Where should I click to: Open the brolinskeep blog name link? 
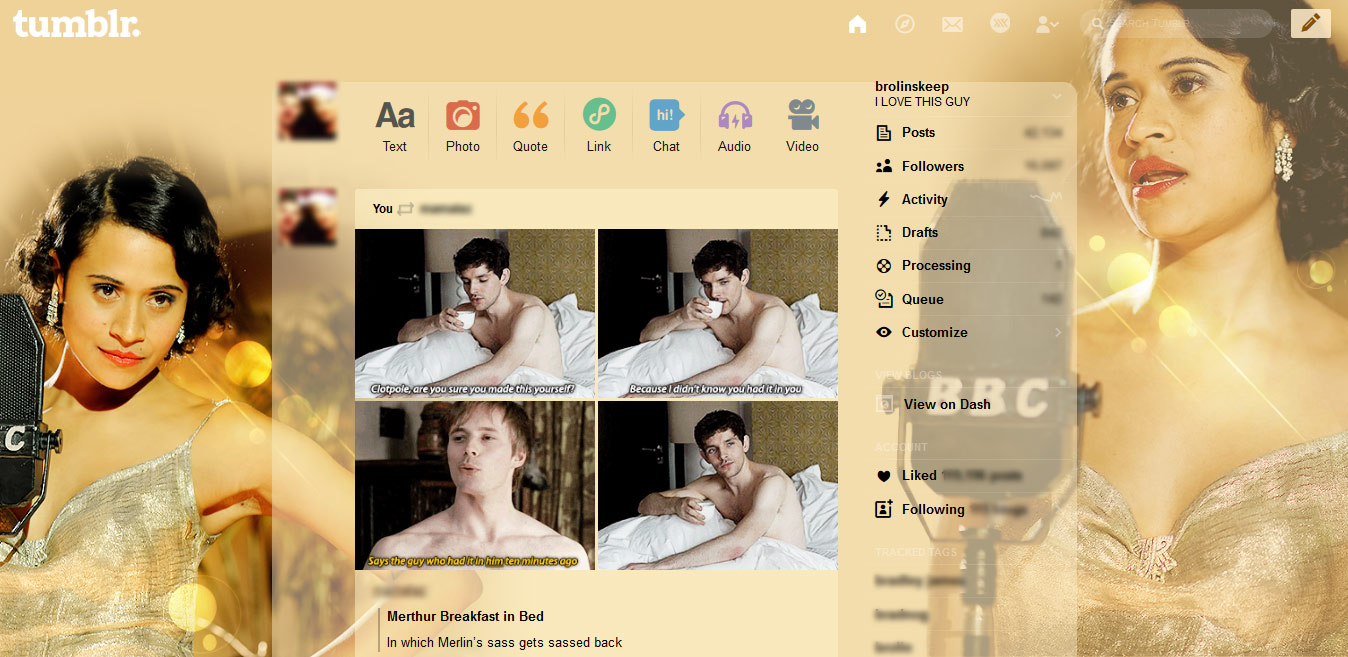pos(912,87)
